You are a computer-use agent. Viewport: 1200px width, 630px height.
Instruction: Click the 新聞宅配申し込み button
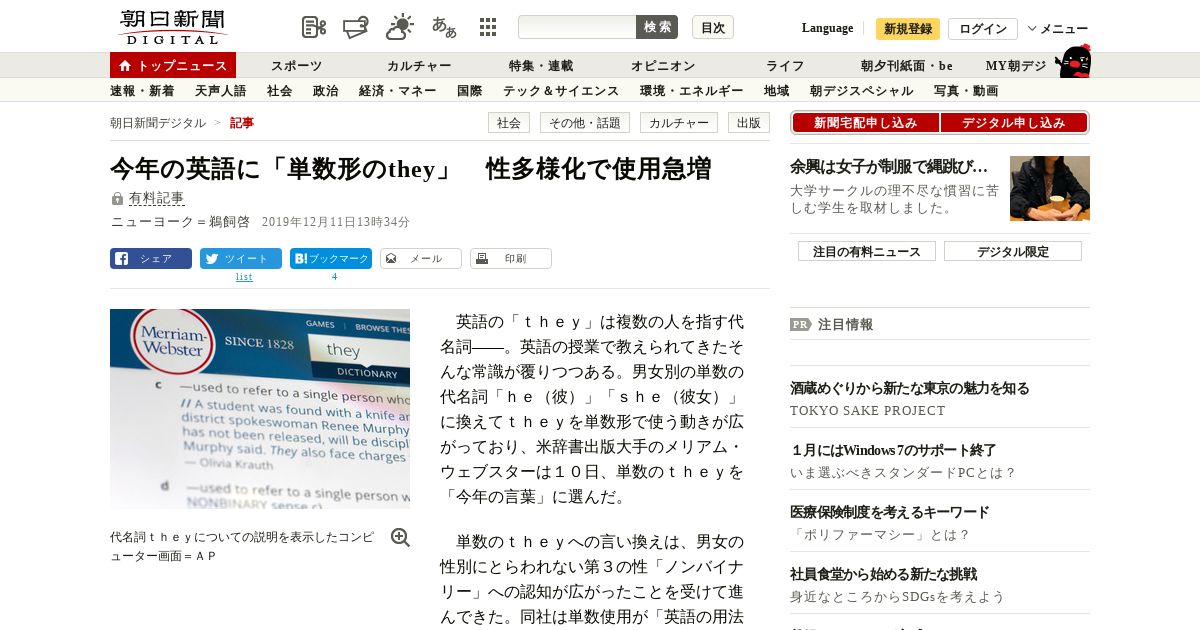pos(865,123)
